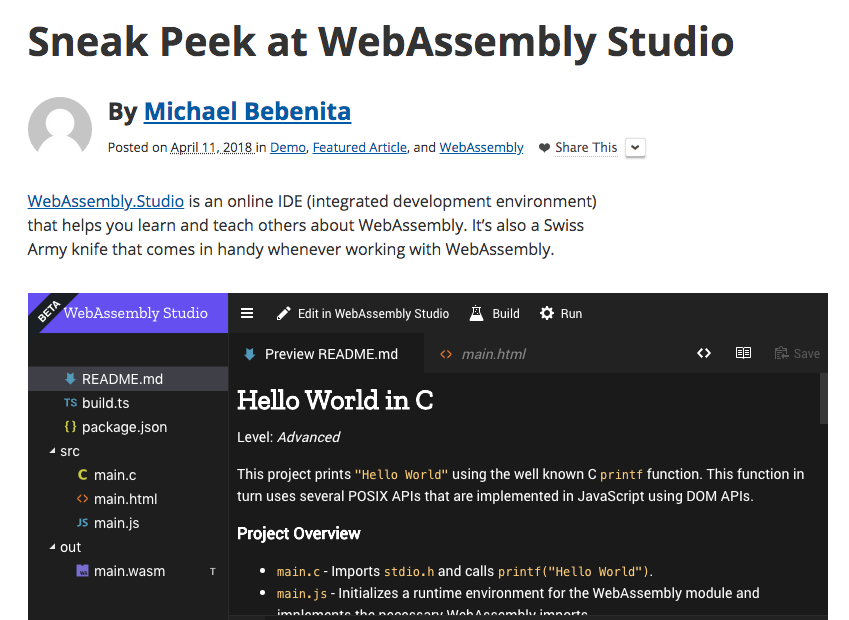Select package.json in file tree
The width and height of the screenshot is (849, 620).
(x=128, y=427)
